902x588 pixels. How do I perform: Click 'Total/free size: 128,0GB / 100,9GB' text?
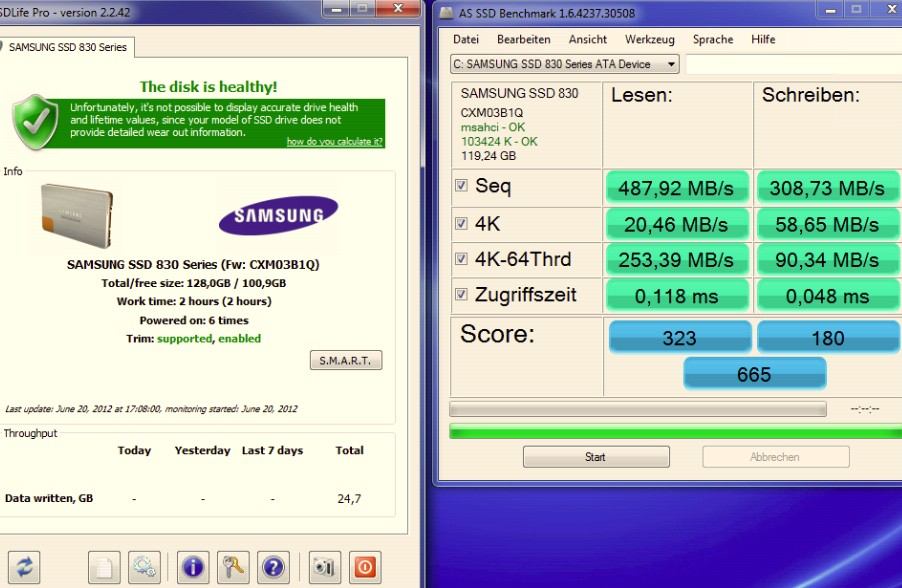click(194, 283)
